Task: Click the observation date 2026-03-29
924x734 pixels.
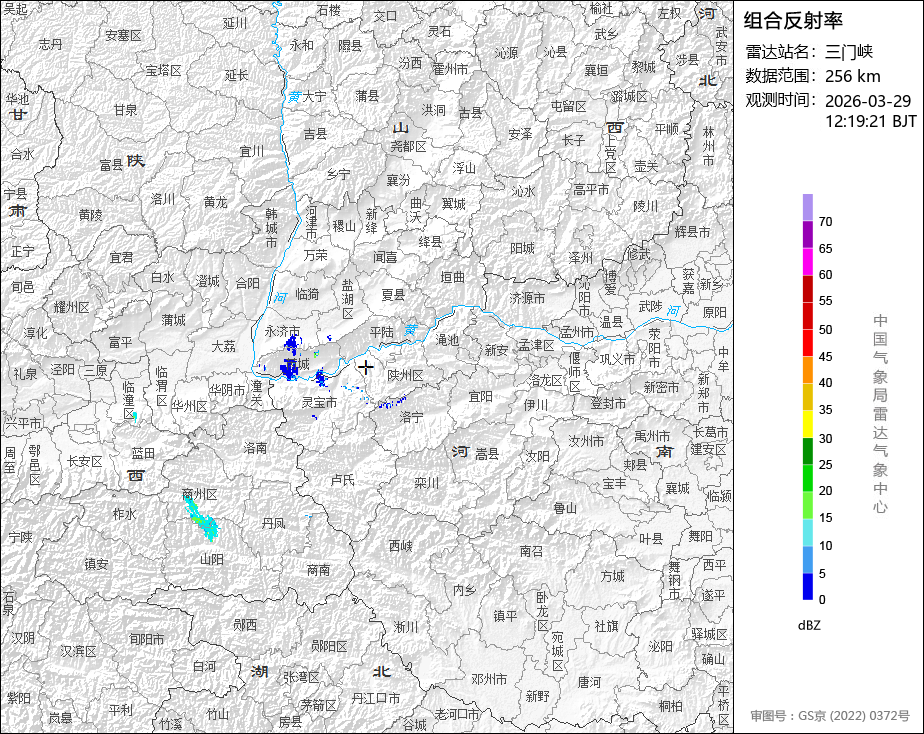Action: (x=868, y=101)
